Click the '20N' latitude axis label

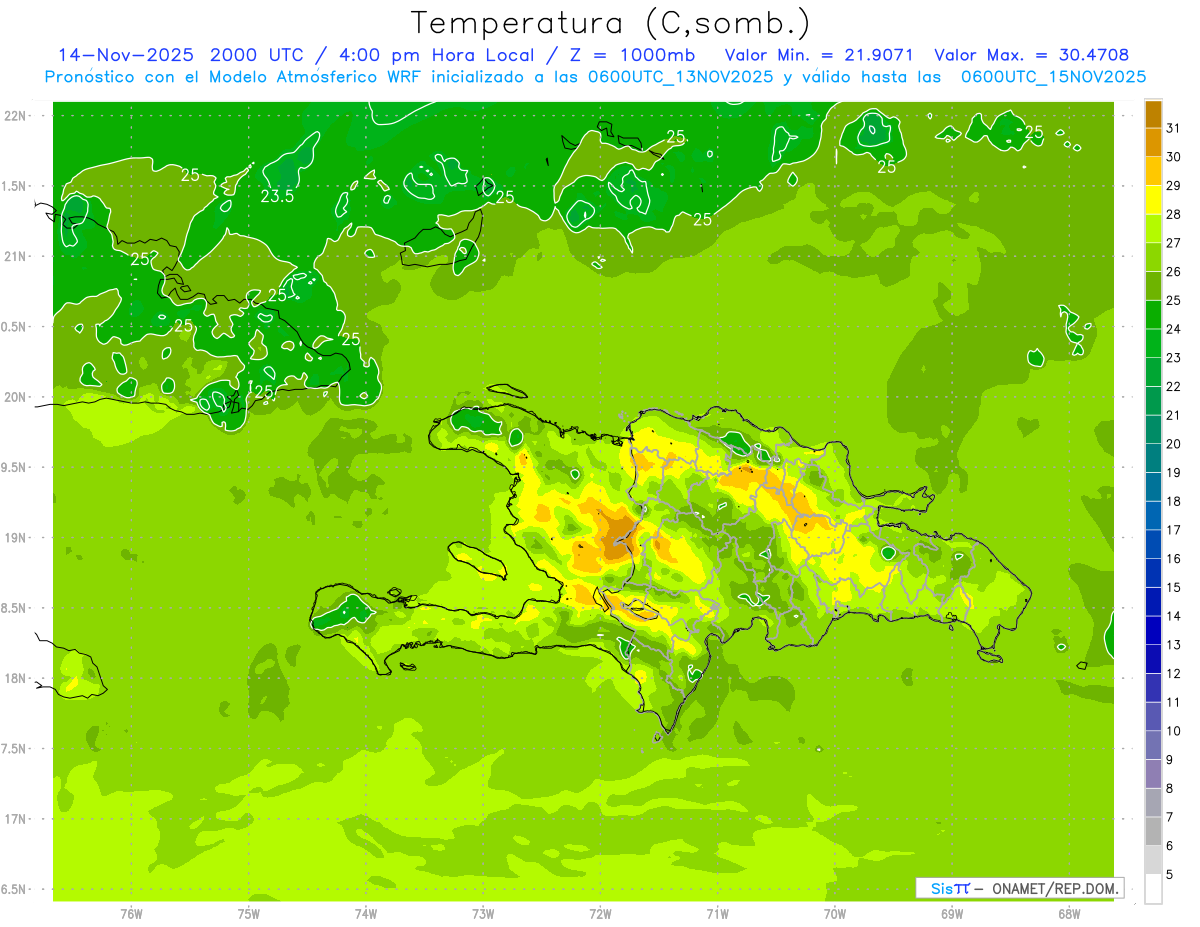click(14, 397)
